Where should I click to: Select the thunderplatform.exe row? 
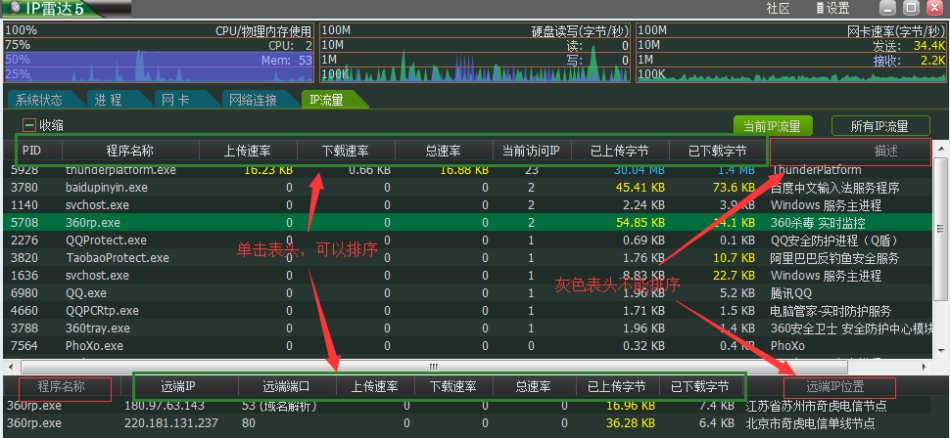[467, 170]
